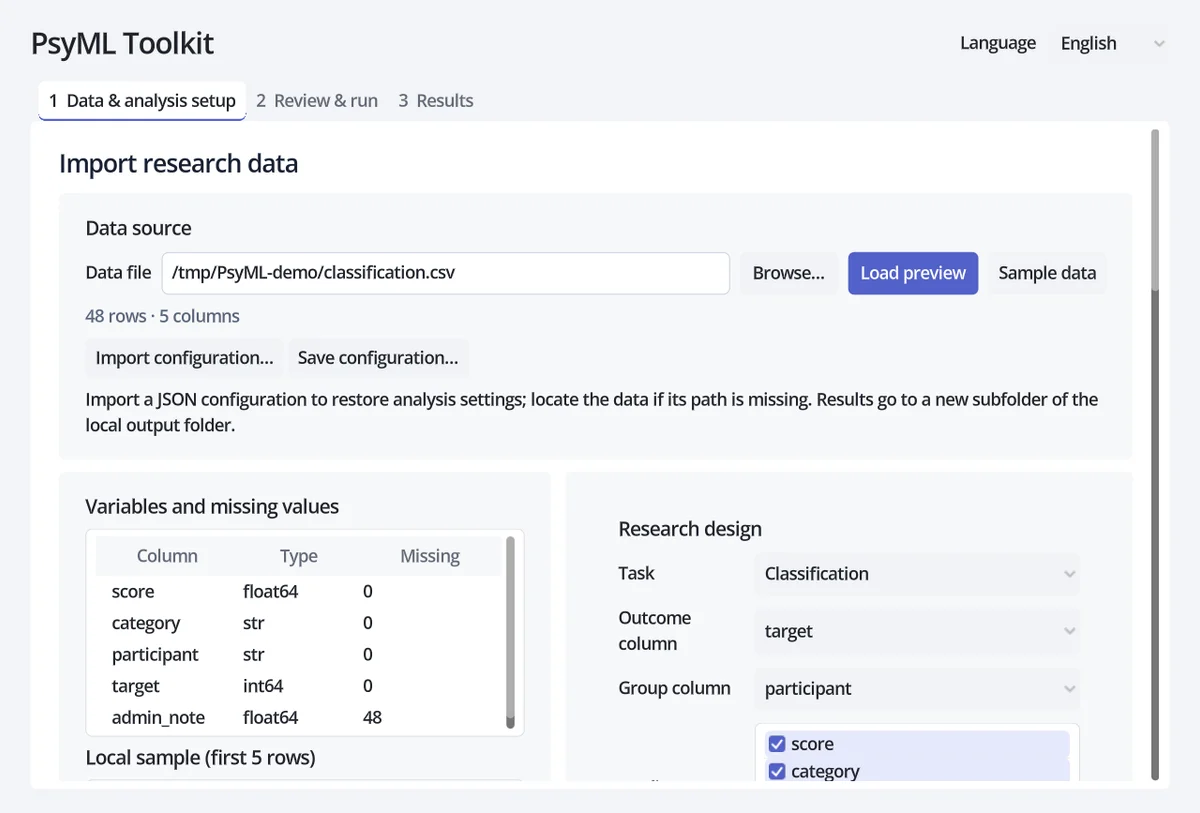This screenshot has height=813, width=1200.
Task: Uncheck the category feature checkbox
Action: point(777,772)
